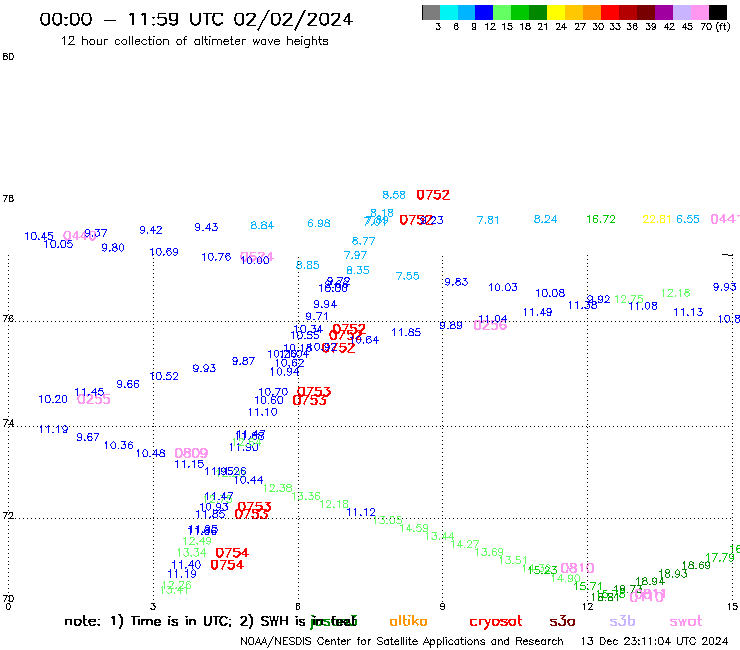Viewport: 740px width, 650px height.
Task: Click the '00:00 – 11:59 UTC 02/02/2024' title
Action: (x=196, y=19)
